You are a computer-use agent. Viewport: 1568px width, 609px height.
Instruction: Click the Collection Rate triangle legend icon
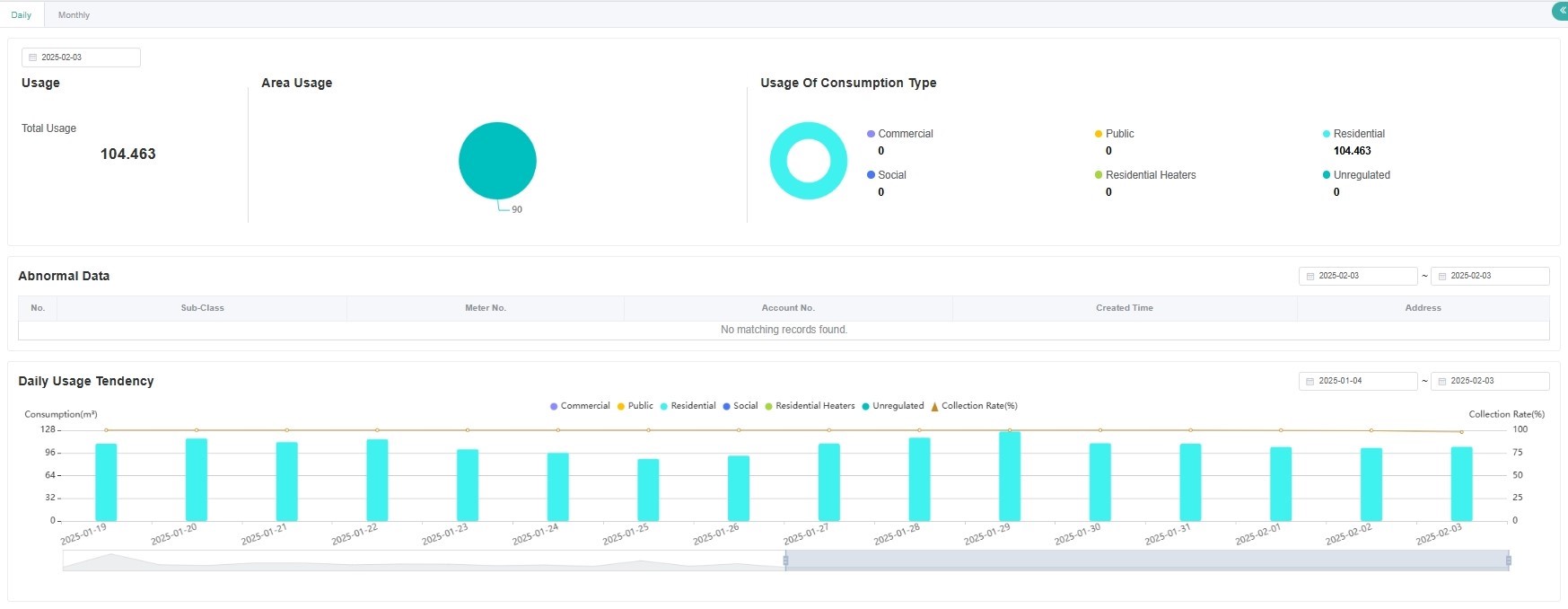934,407
